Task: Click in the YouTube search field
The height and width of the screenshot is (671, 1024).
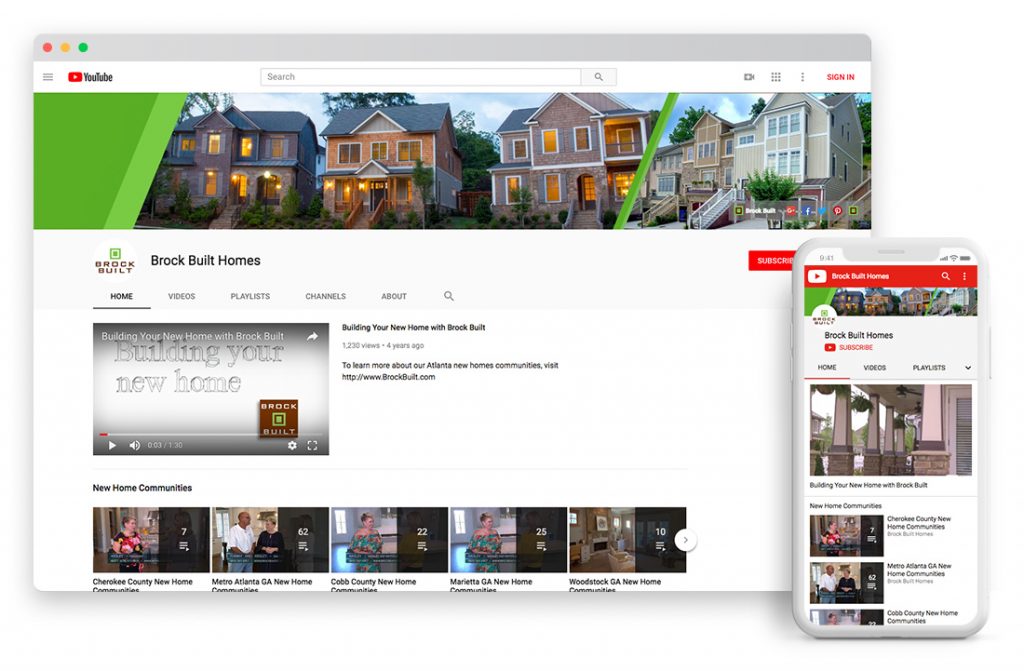Action: coord(421,77)
